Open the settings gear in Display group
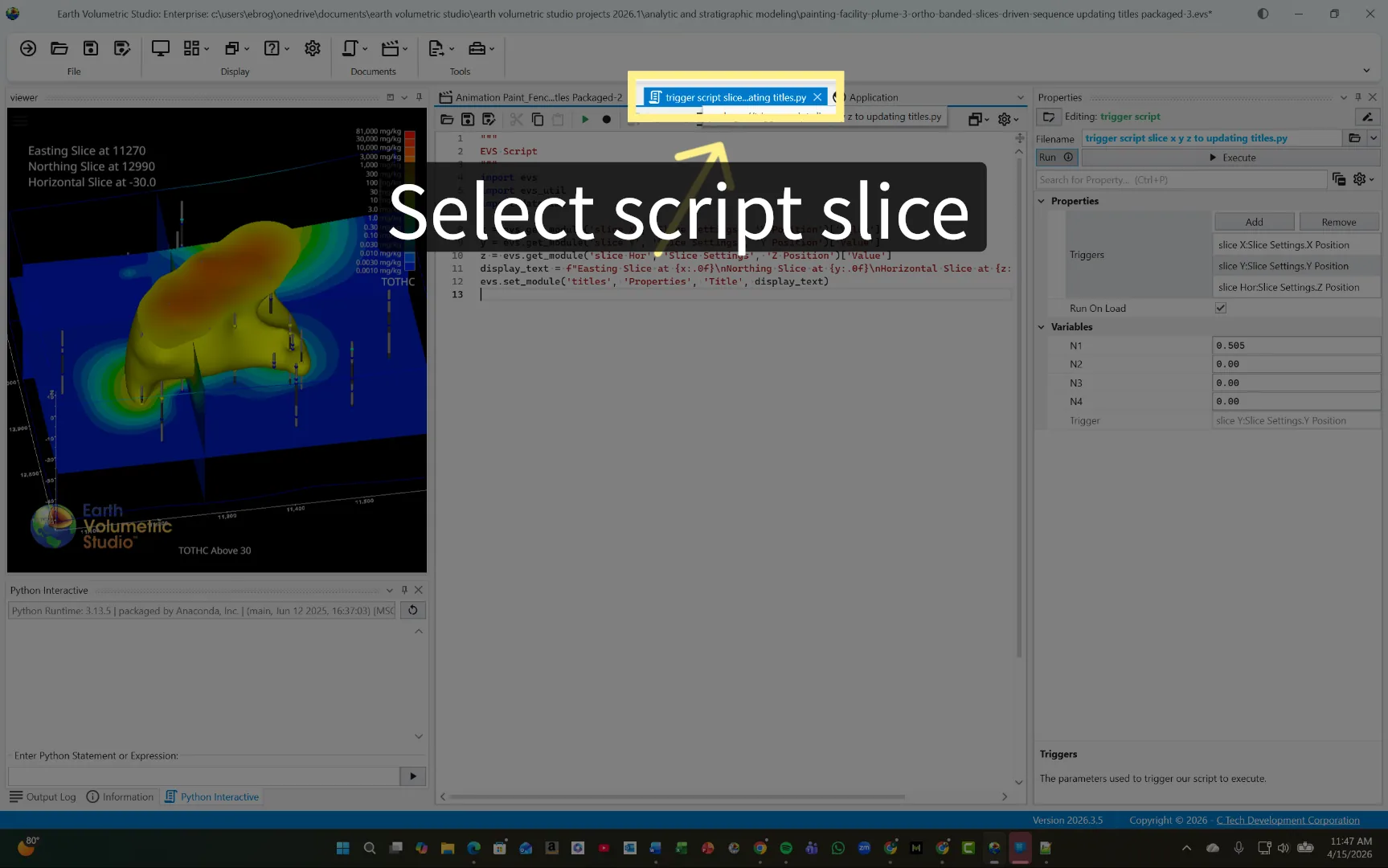The width and height of the screenshot is (1388, 868). click(x=313, y=48)
